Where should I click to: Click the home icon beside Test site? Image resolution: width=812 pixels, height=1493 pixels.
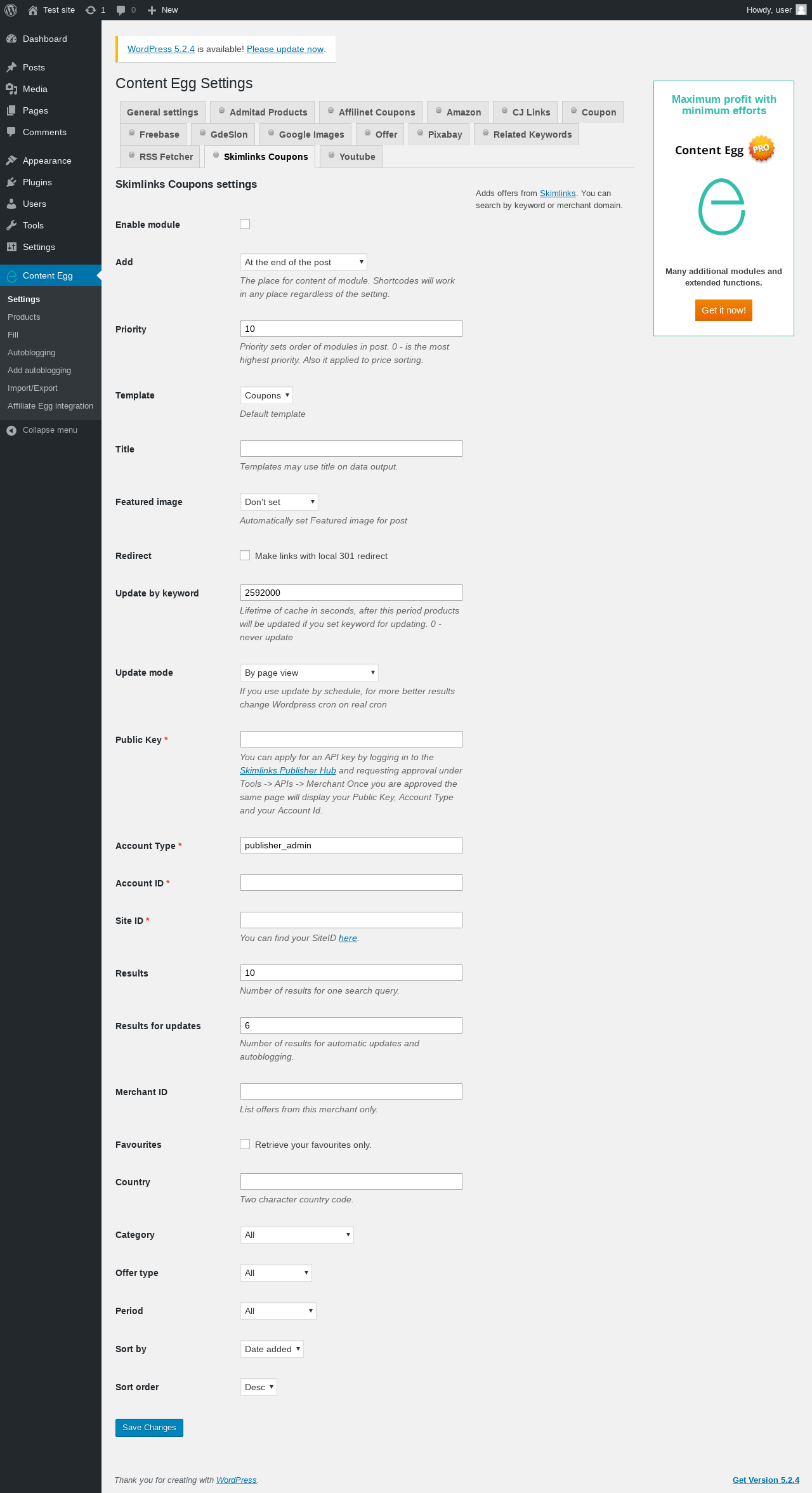33,10
